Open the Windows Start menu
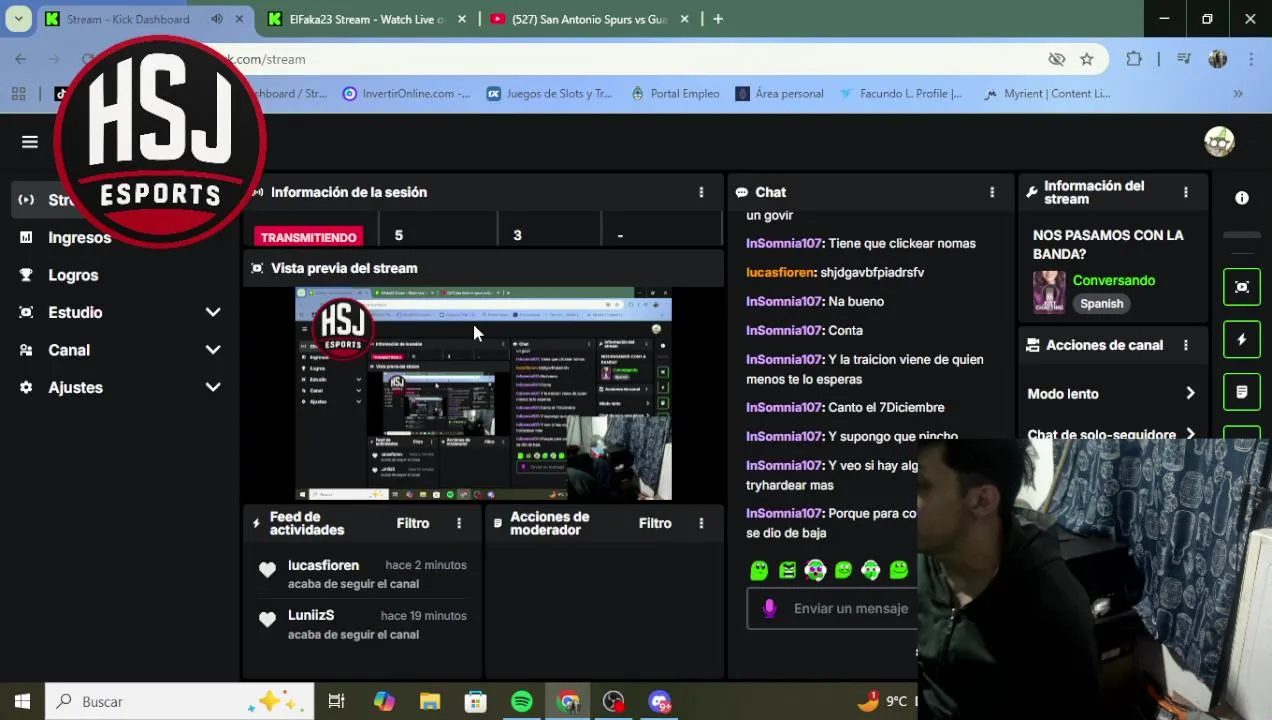1272x720 pixels. (x=22, y=701)
